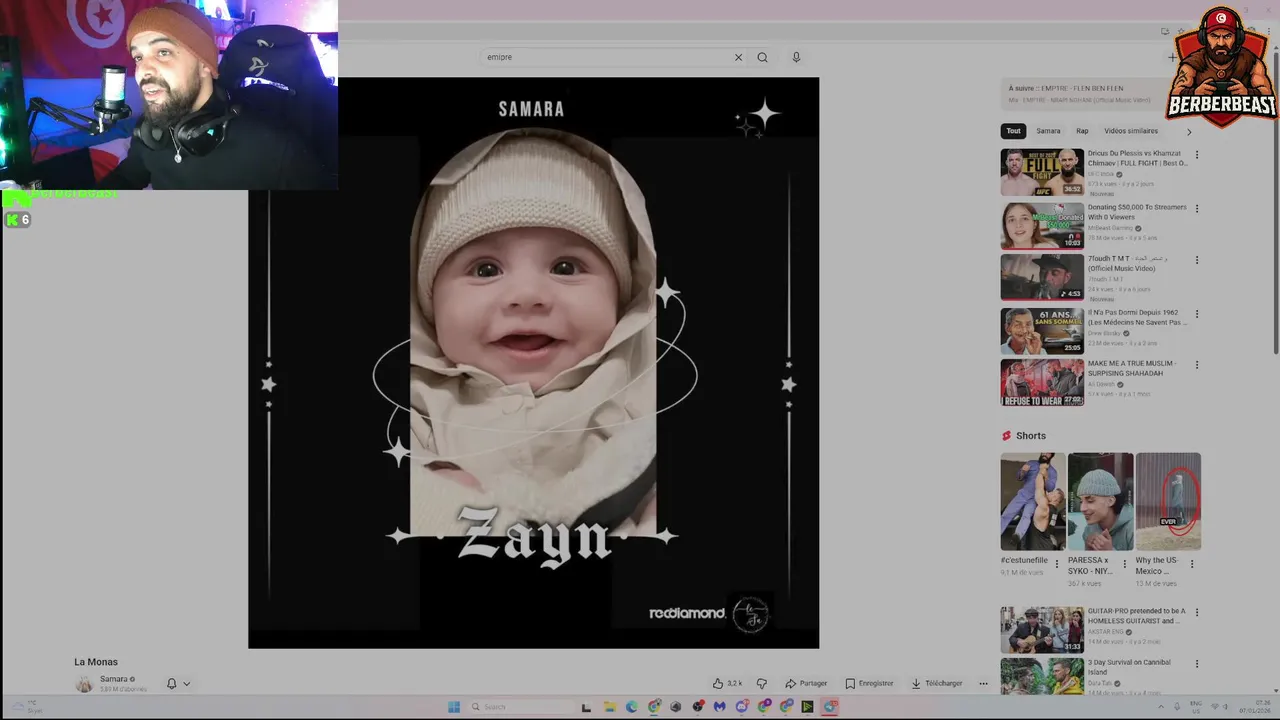The height and width of the screenshot is (720, 1280).
Task: Open Samara channel avatar below the title
Action: coord(84,684)
